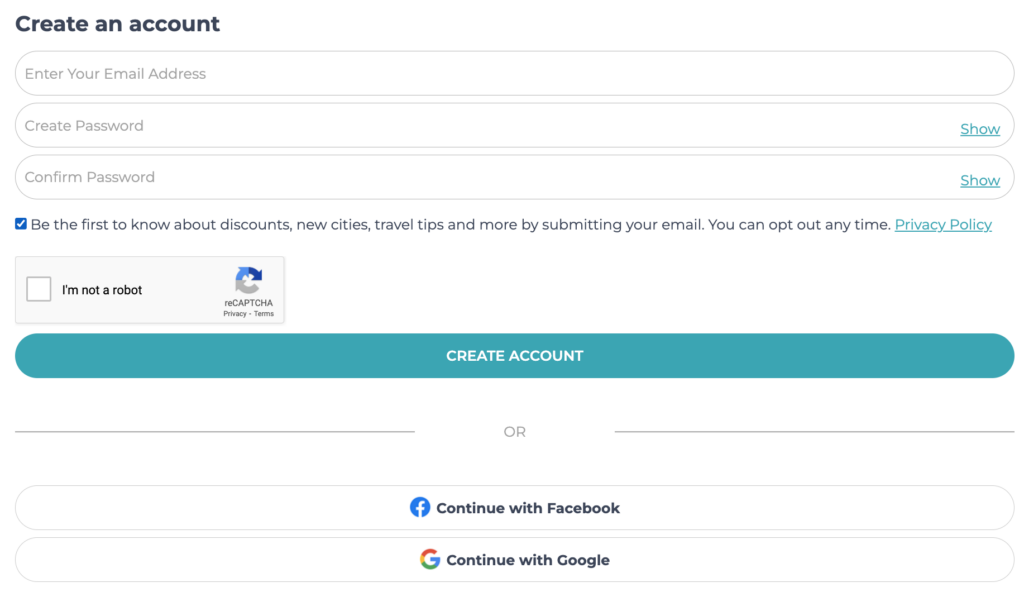The height and width of the screenshot is (592, 1024).
Task: Click the Google logo icon
Action: point(430,560)
